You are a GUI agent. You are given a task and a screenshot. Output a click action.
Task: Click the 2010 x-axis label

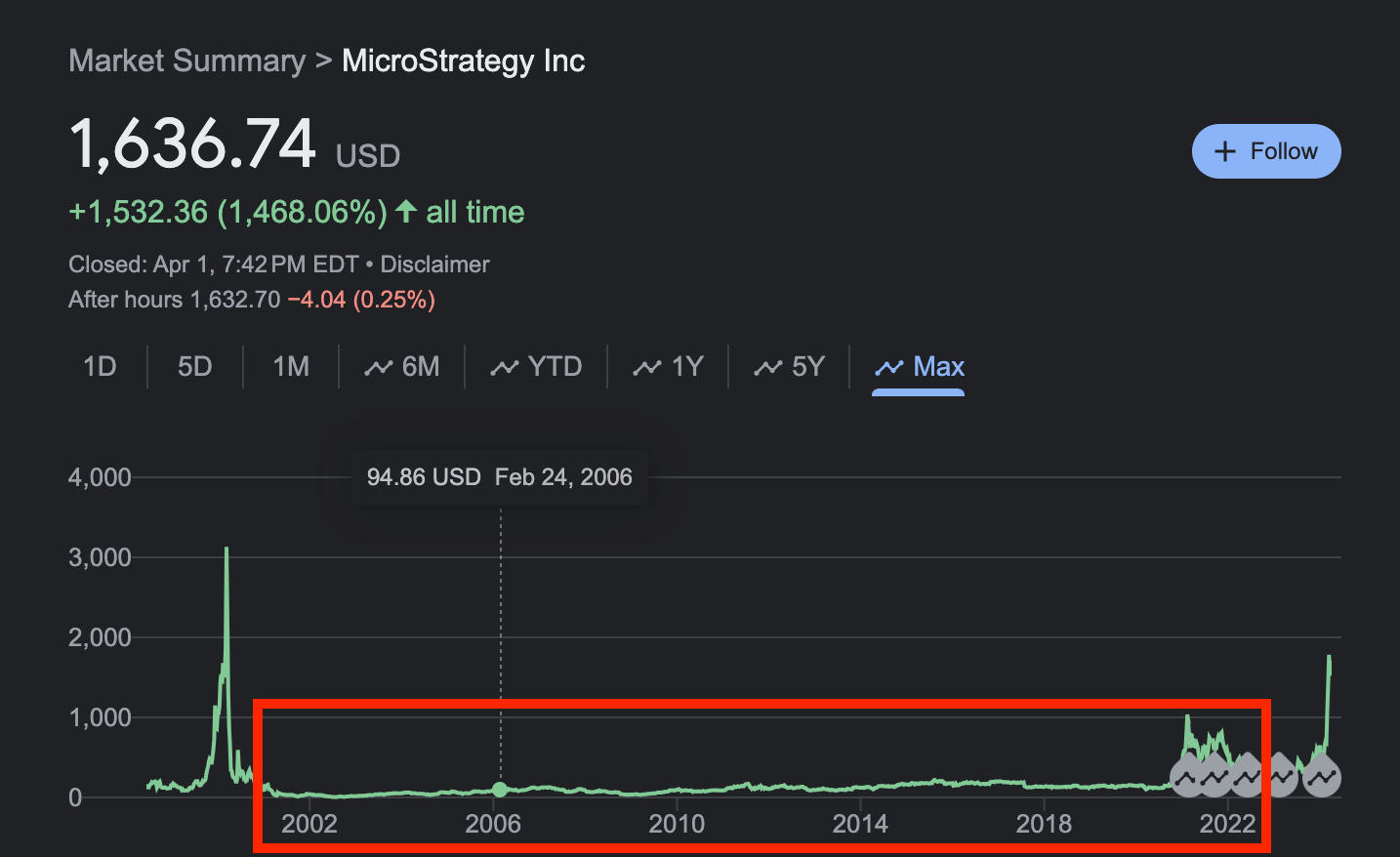click(677, 824)
